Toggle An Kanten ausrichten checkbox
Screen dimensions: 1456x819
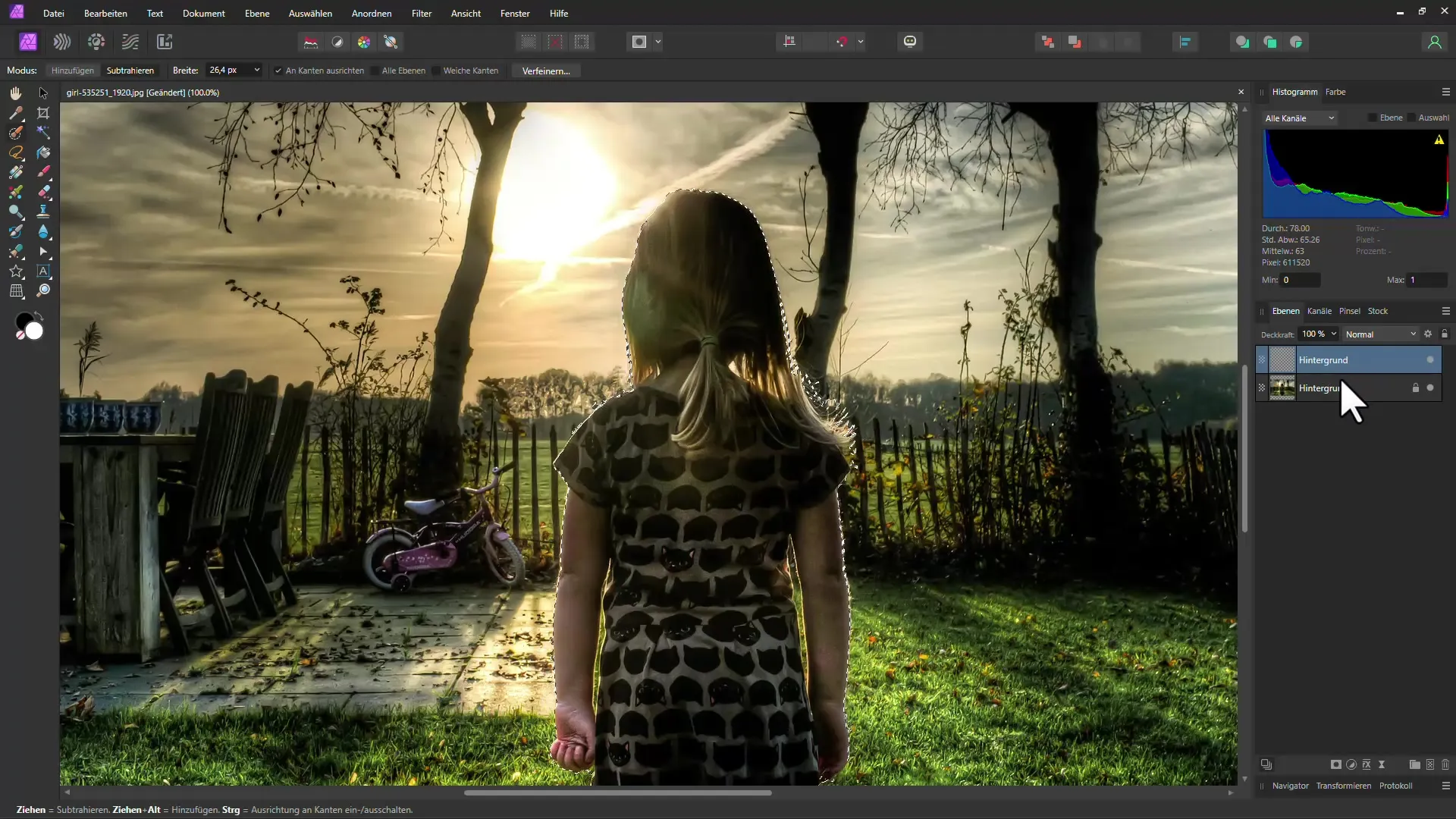(x=278, y=71)
